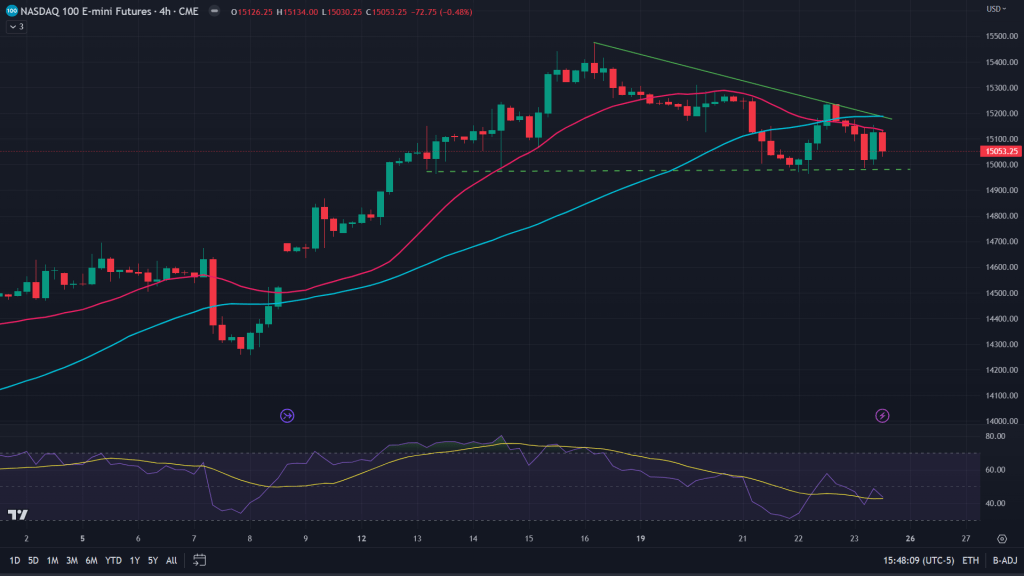Open the USD currency dropdown

[x=997, y=10]
